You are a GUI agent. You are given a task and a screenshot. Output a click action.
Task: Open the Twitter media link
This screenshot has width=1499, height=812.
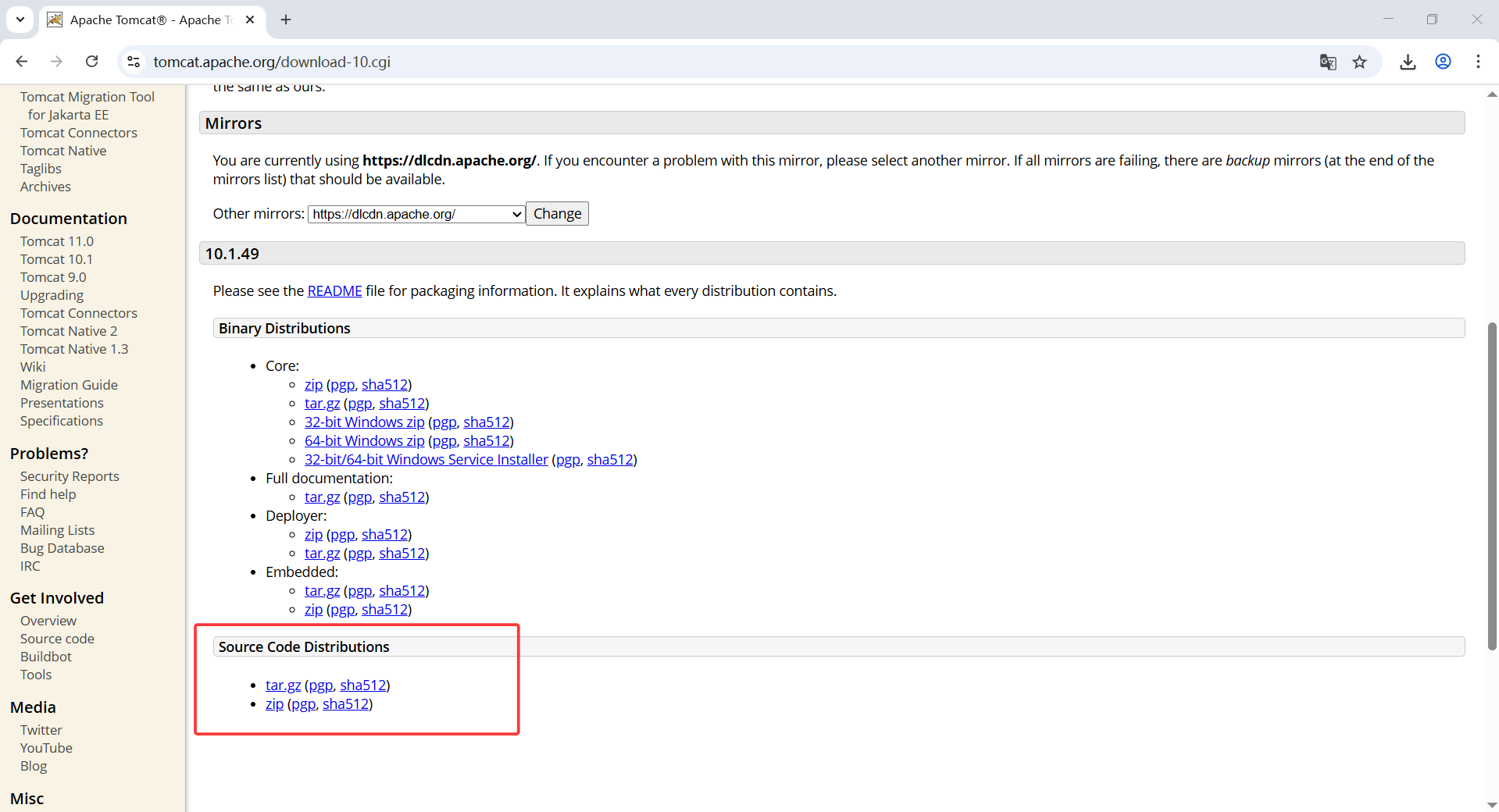[41, 730]
